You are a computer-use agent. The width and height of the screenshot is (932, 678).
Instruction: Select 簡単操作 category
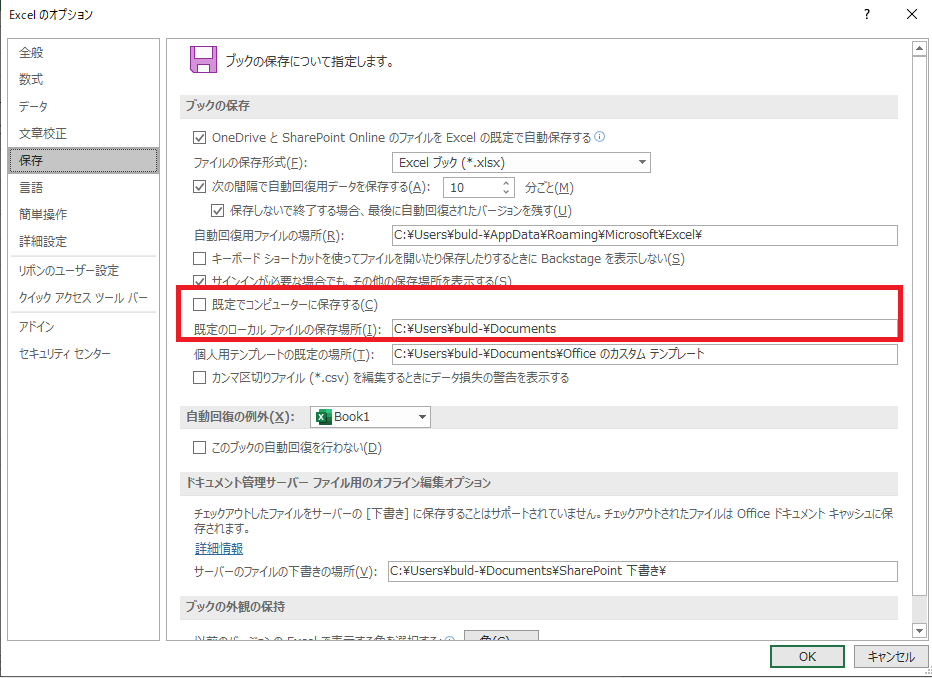click(x=84, y=214)
